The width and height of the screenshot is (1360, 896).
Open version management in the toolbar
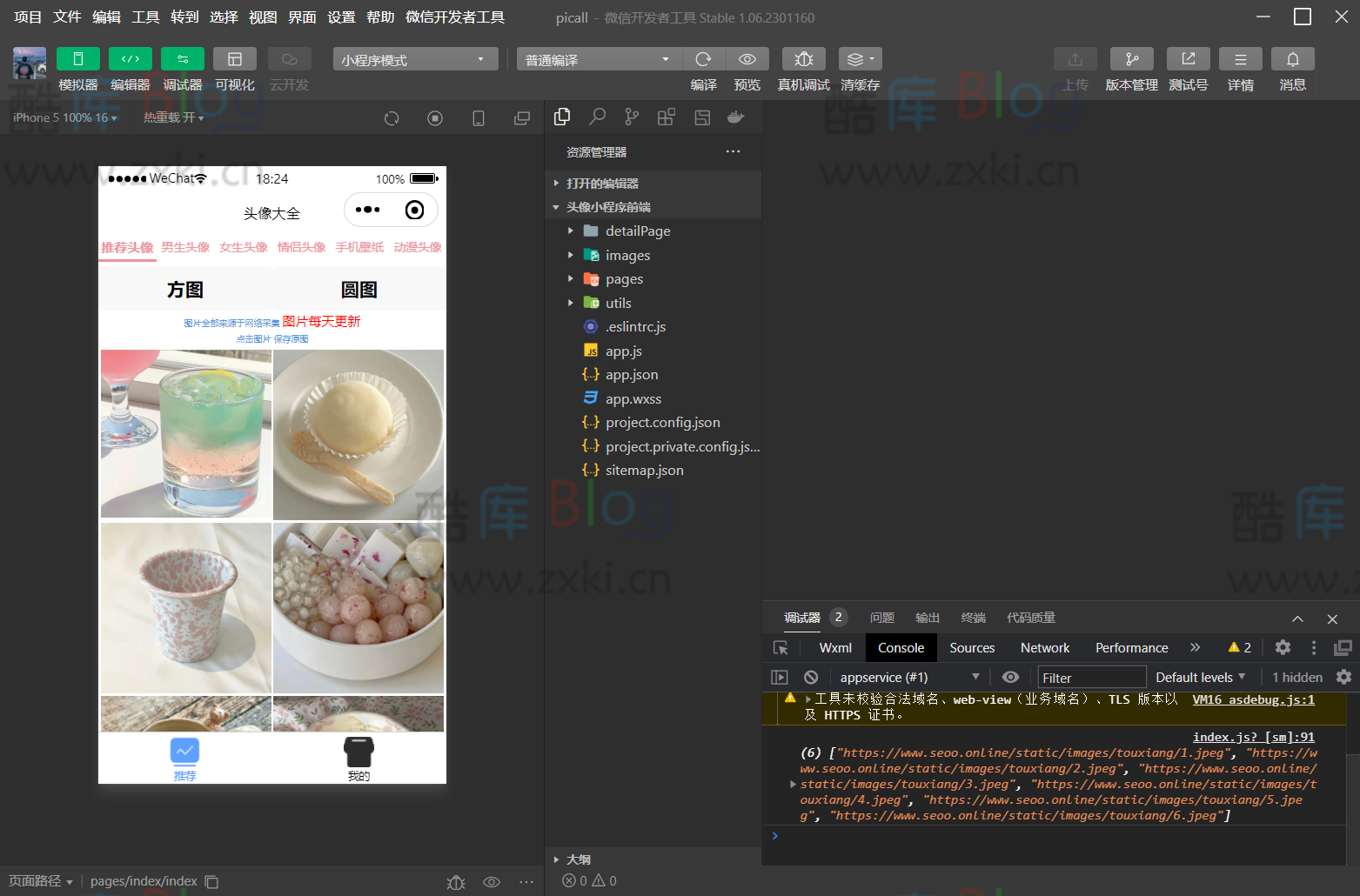coord(1131,59)
